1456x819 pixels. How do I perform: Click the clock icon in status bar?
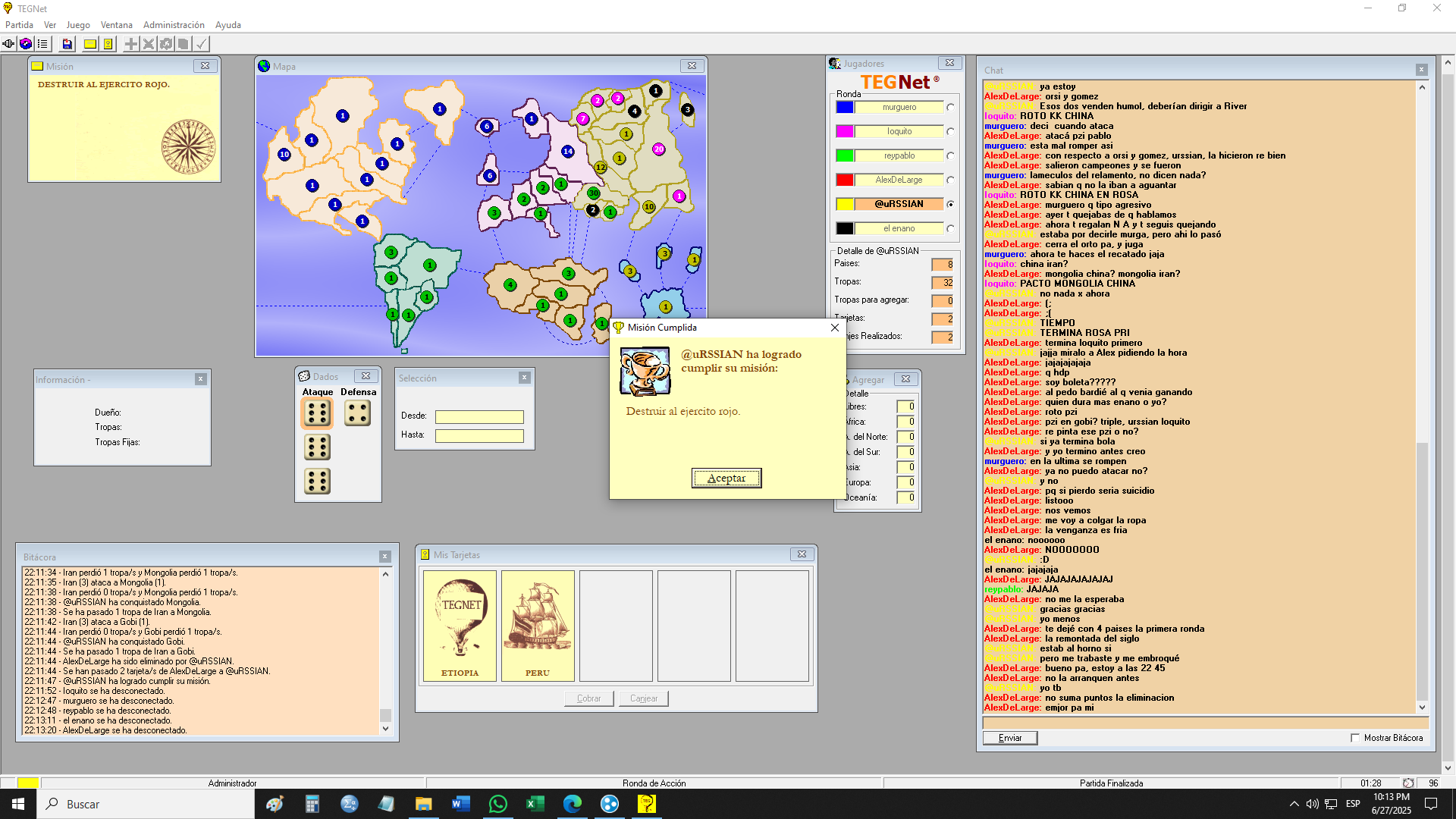tap(1408, 783)
